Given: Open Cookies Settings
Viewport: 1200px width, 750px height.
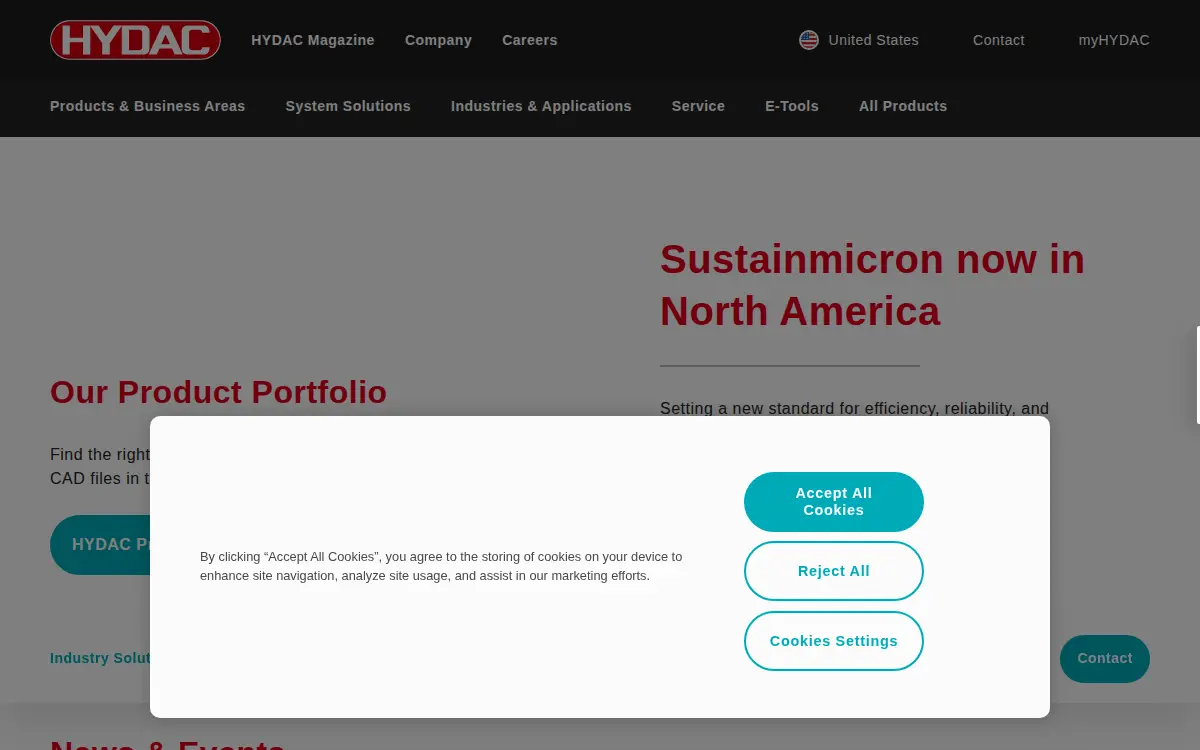Looking at the screenshot, I should [834, 641].
